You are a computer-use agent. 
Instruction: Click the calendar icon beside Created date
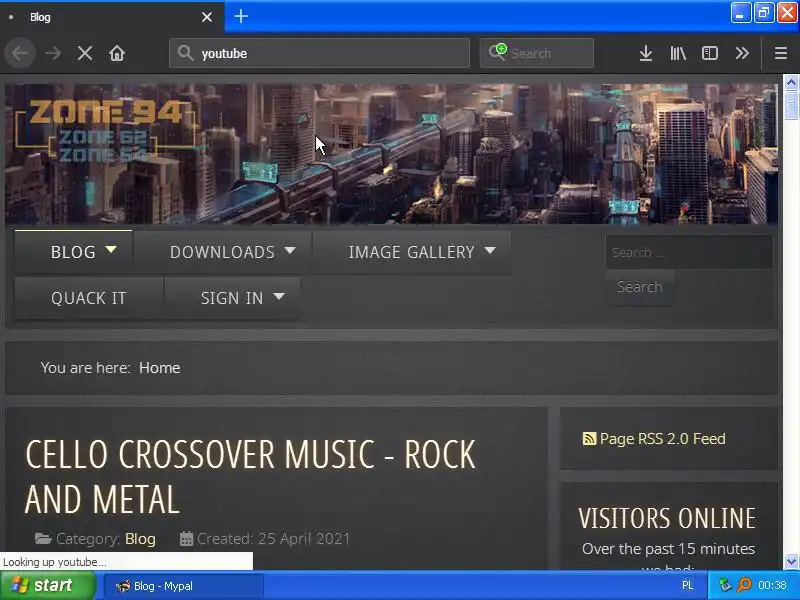click(186, 539)
